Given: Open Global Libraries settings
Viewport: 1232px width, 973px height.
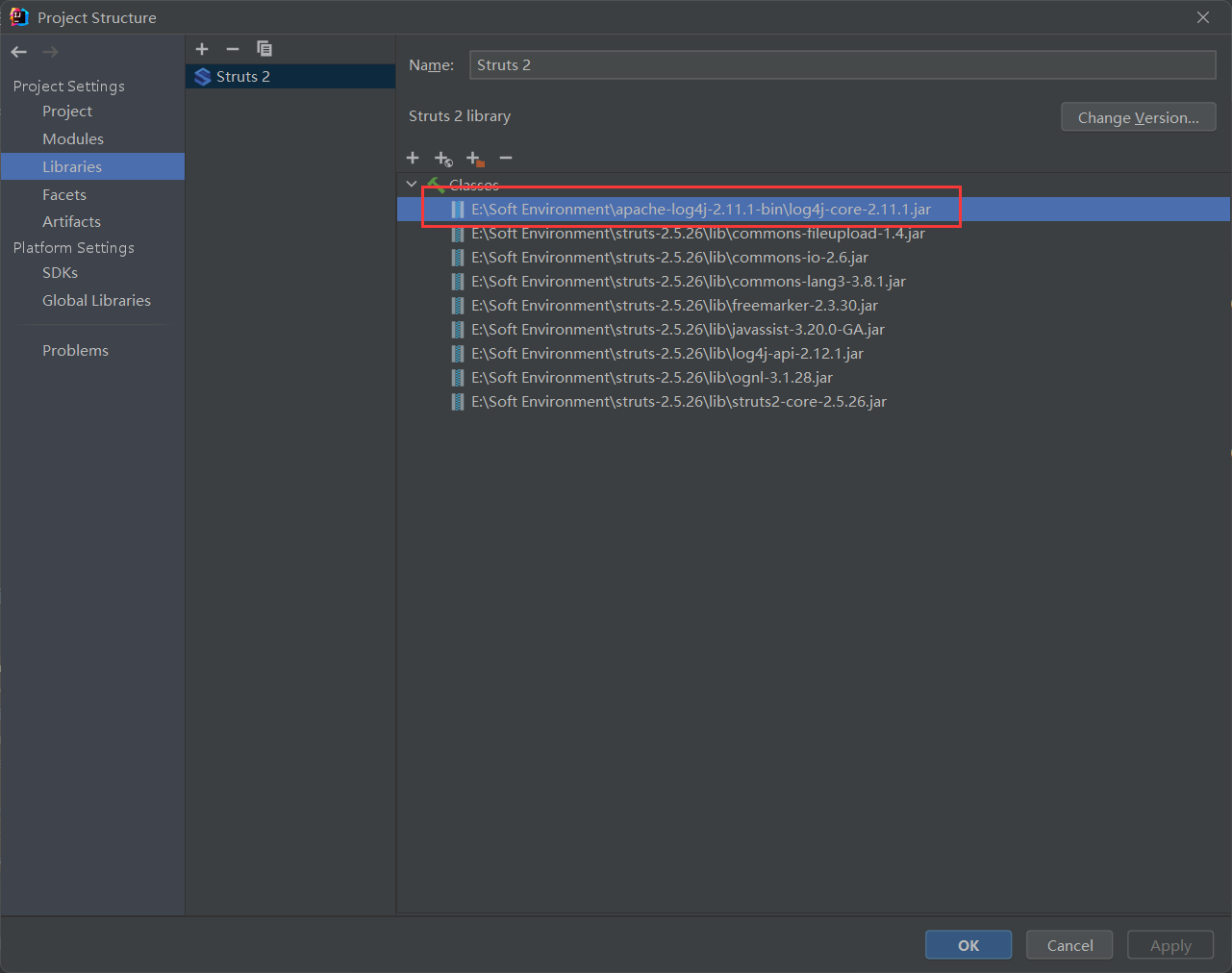Looking at the screenshot, I should [96, 301].
